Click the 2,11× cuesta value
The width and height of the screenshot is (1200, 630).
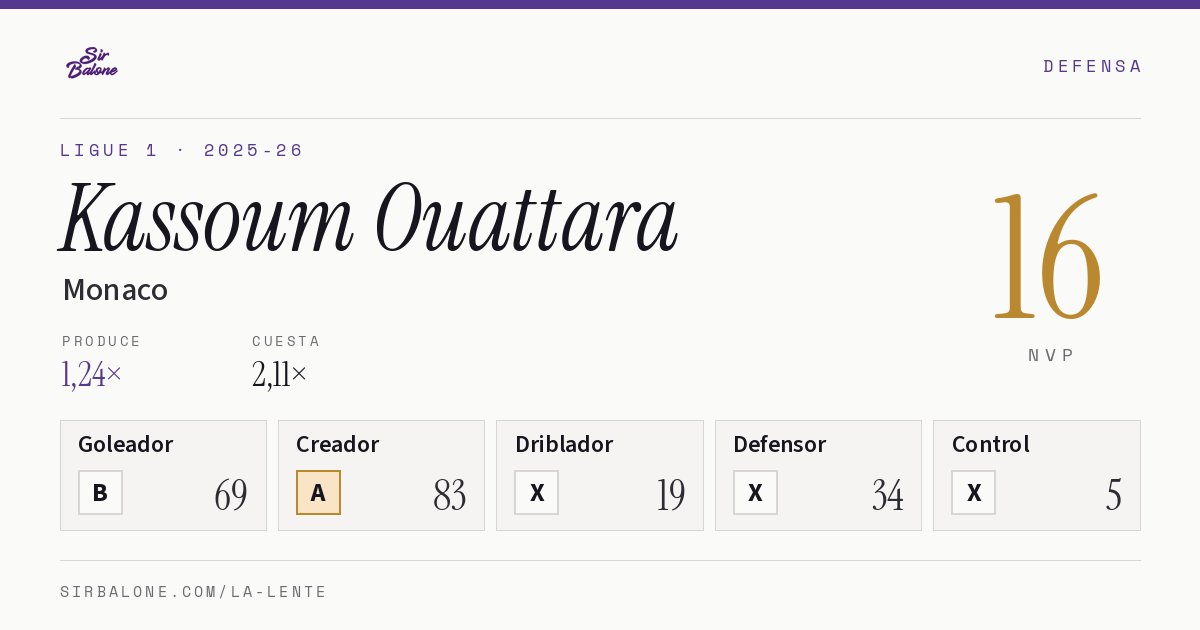pos(280,375)
